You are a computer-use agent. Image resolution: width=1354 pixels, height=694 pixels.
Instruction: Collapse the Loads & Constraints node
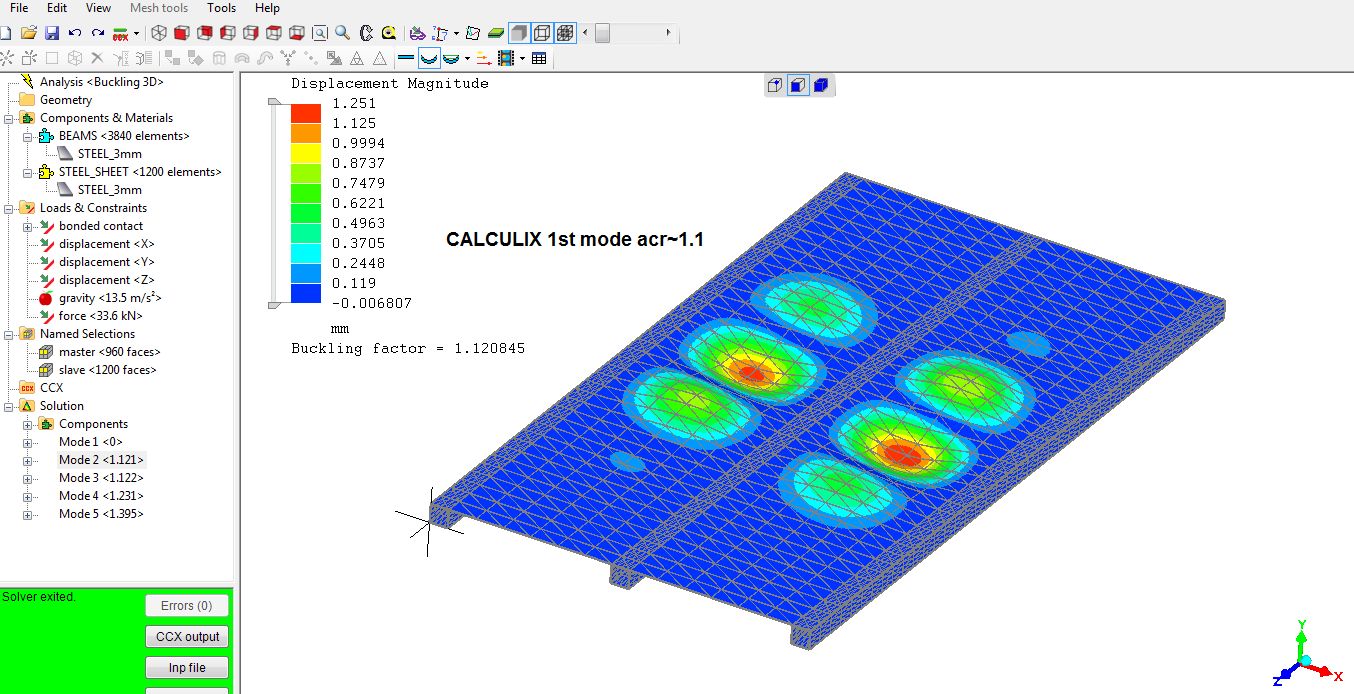(9, 208)
